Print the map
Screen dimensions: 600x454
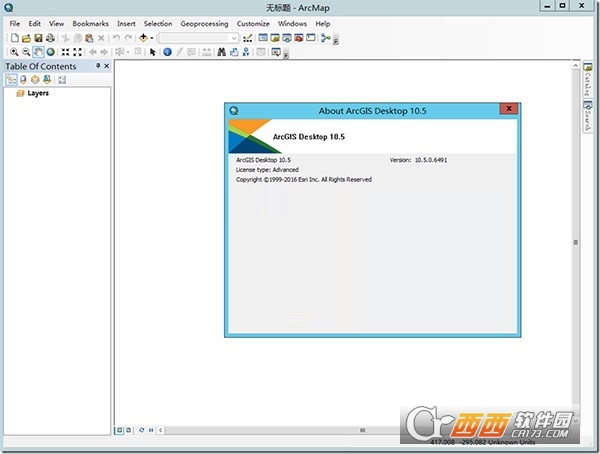[x=50, y=38]
